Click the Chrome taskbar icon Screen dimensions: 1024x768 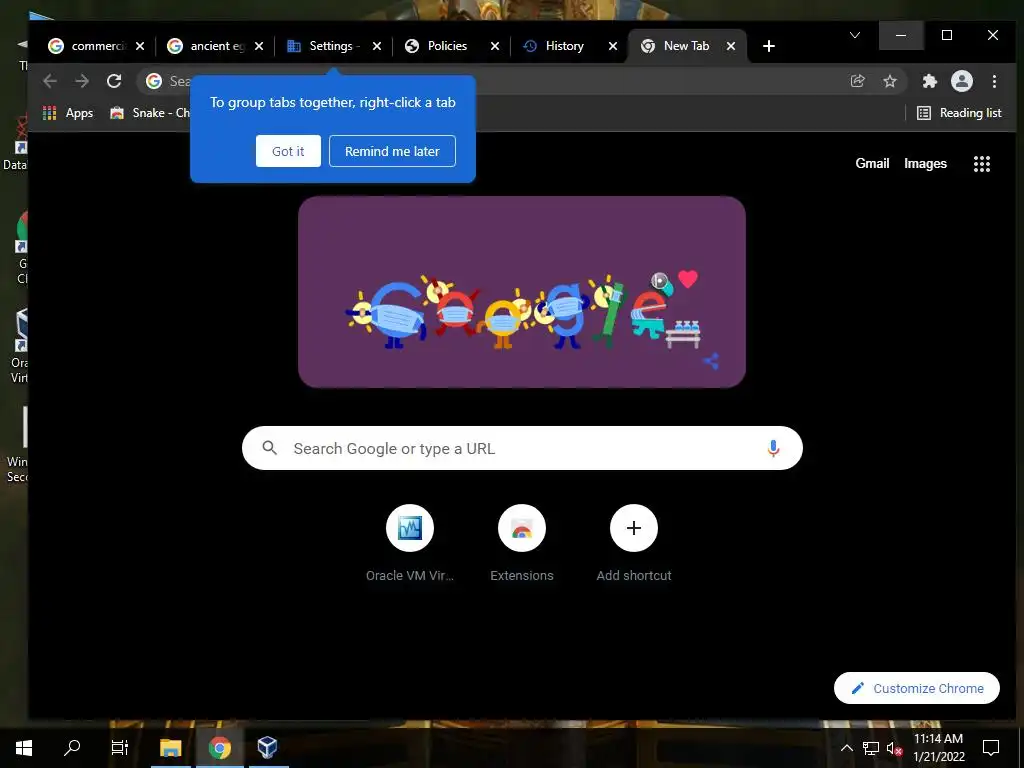[219, 747]
